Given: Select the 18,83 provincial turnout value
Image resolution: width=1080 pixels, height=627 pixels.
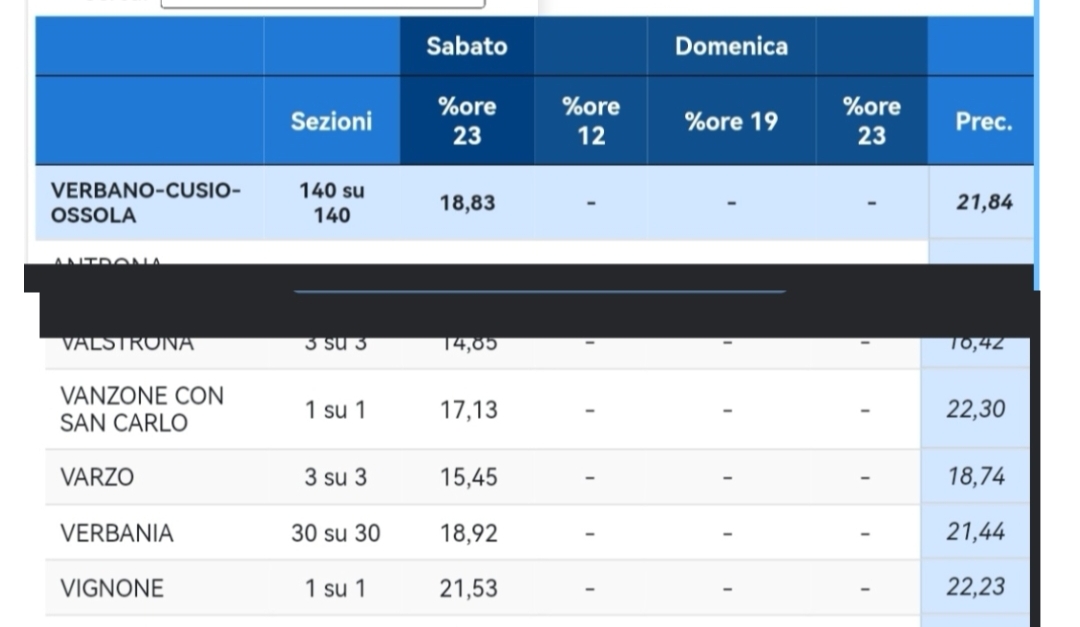Looking at the screenshot, I should [x=466, y=201].
